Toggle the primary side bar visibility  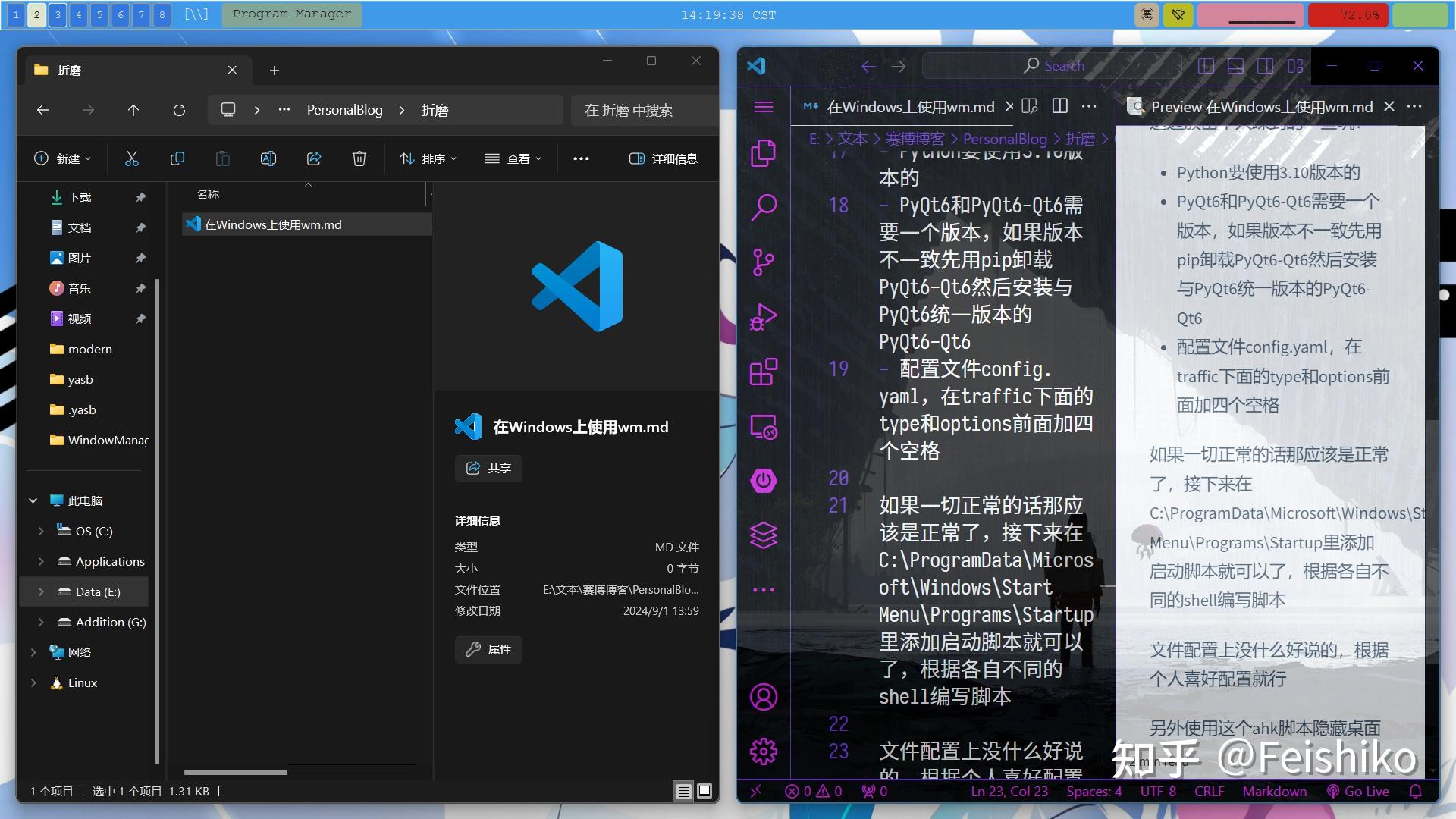click(1207, 65)
